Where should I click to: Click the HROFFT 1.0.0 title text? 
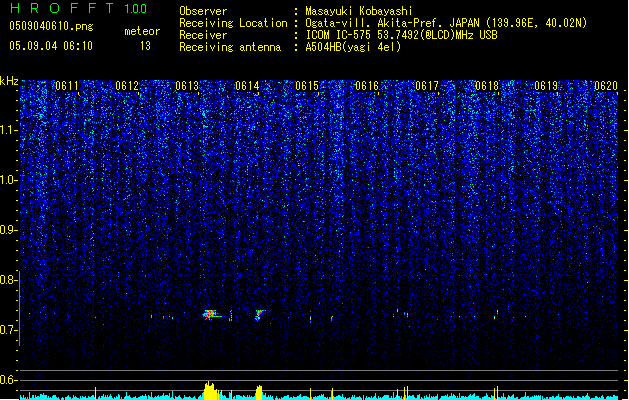79,8
